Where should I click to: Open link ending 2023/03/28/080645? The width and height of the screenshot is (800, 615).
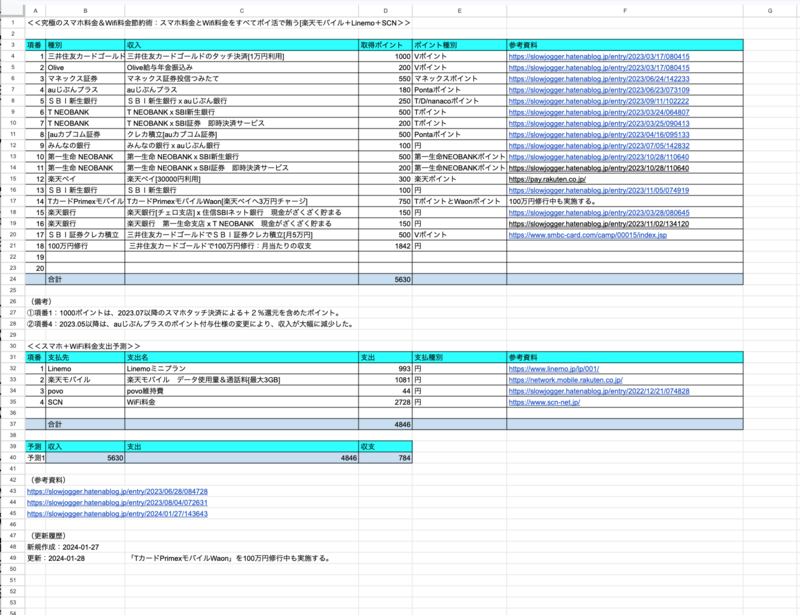pyautogui.click(x=598, y=212)
